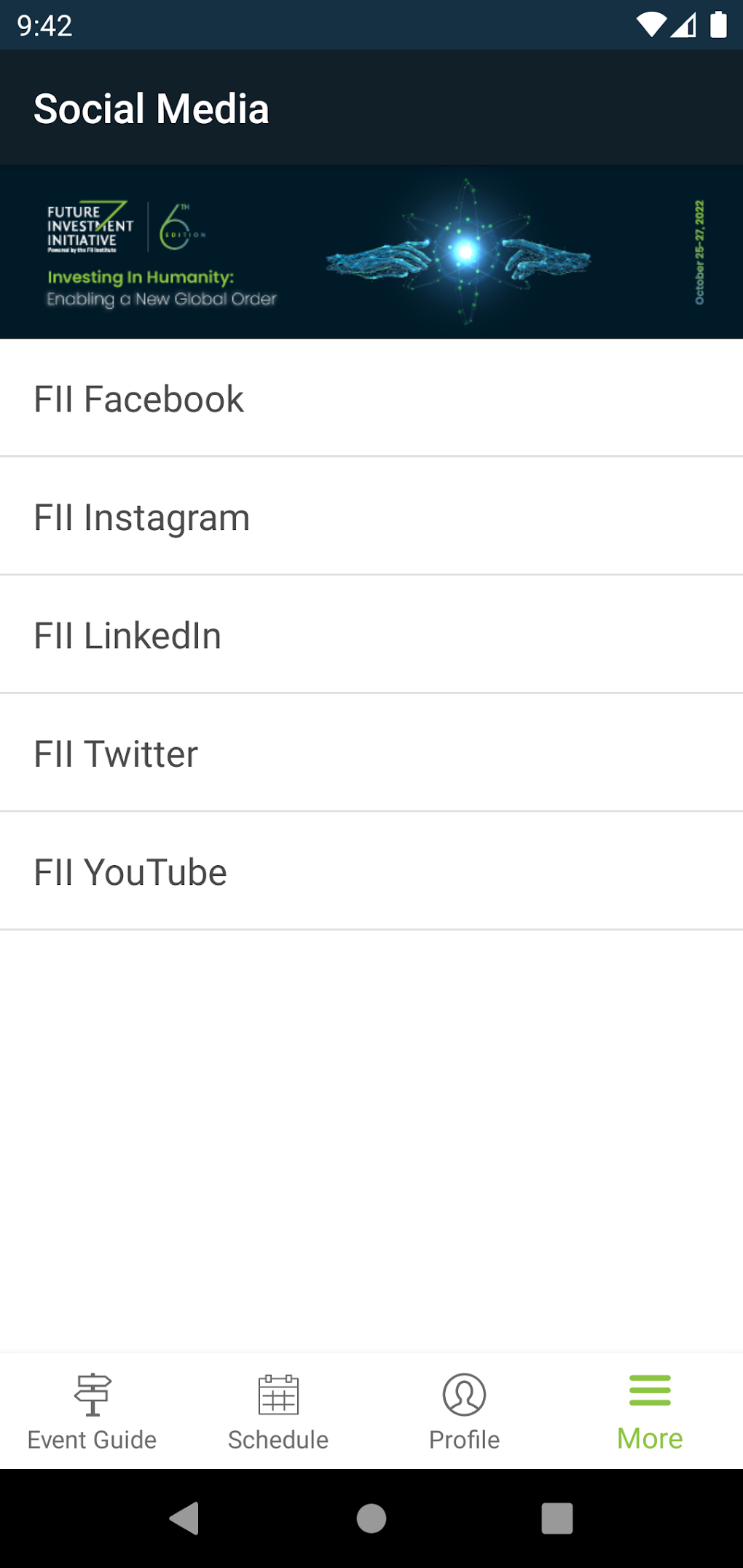This screenshot has height=1568, width=743.
Task: Tap the battery icon in status bar
Action: point(718,25)
